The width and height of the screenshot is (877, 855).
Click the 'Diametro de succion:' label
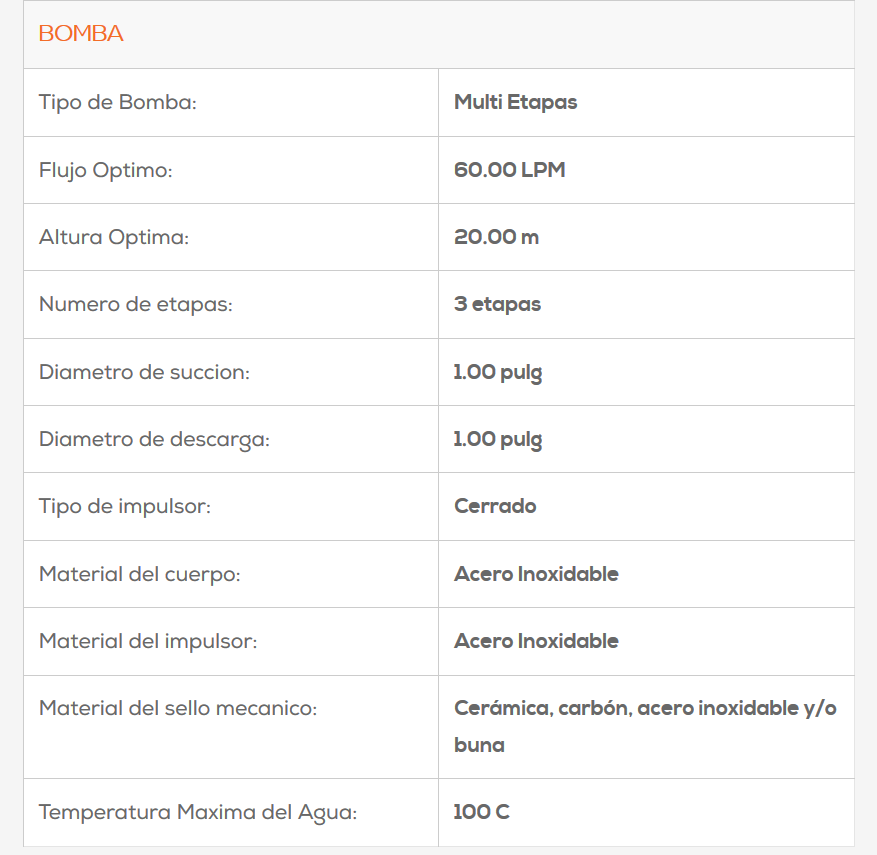tap(144, 372)
